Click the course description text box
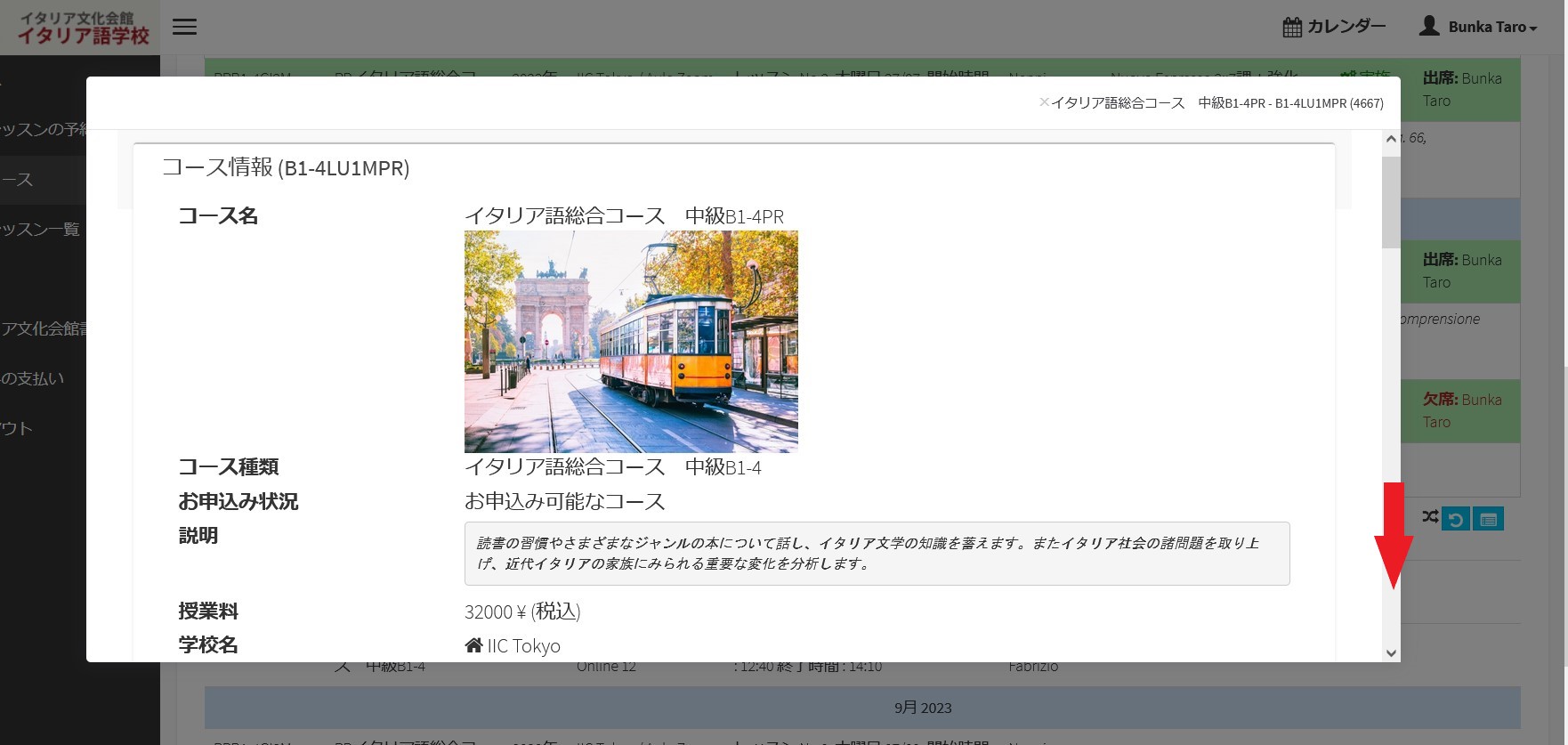This screenshot has width=1568, height=745. [877, 554]
